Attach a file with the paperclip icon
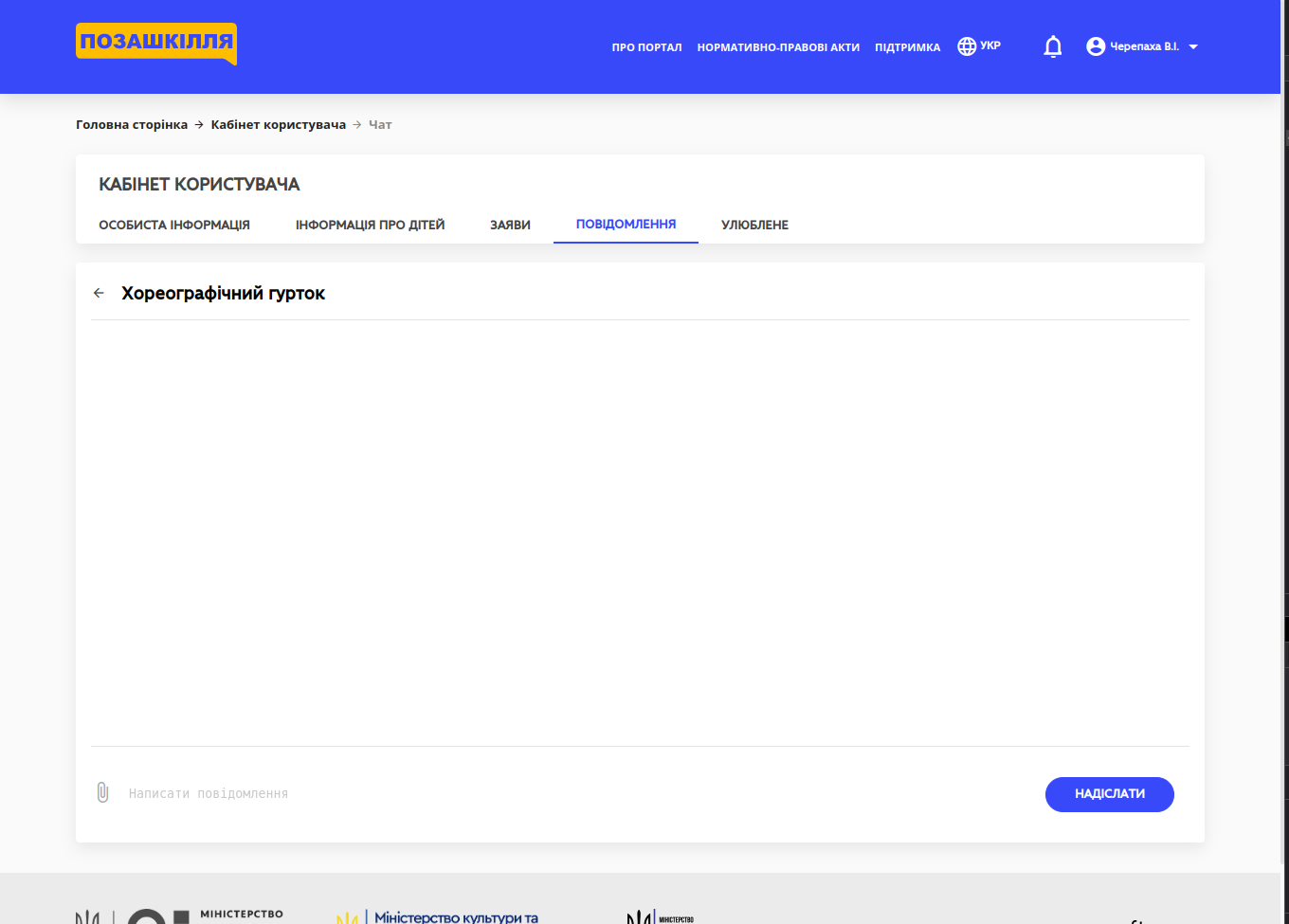1289x924 pixels. 101,793
